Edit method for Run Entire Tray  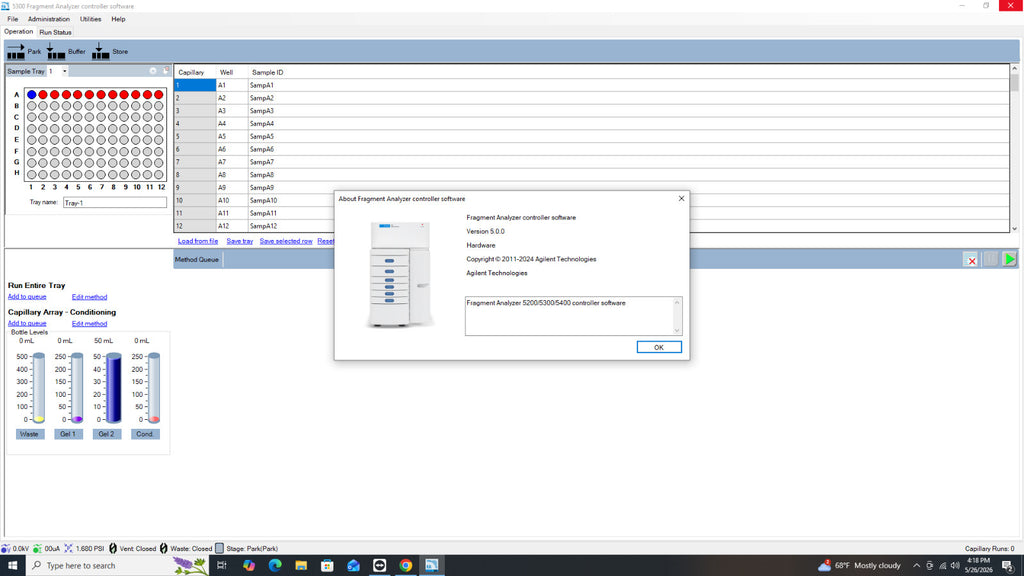[89, 297]
